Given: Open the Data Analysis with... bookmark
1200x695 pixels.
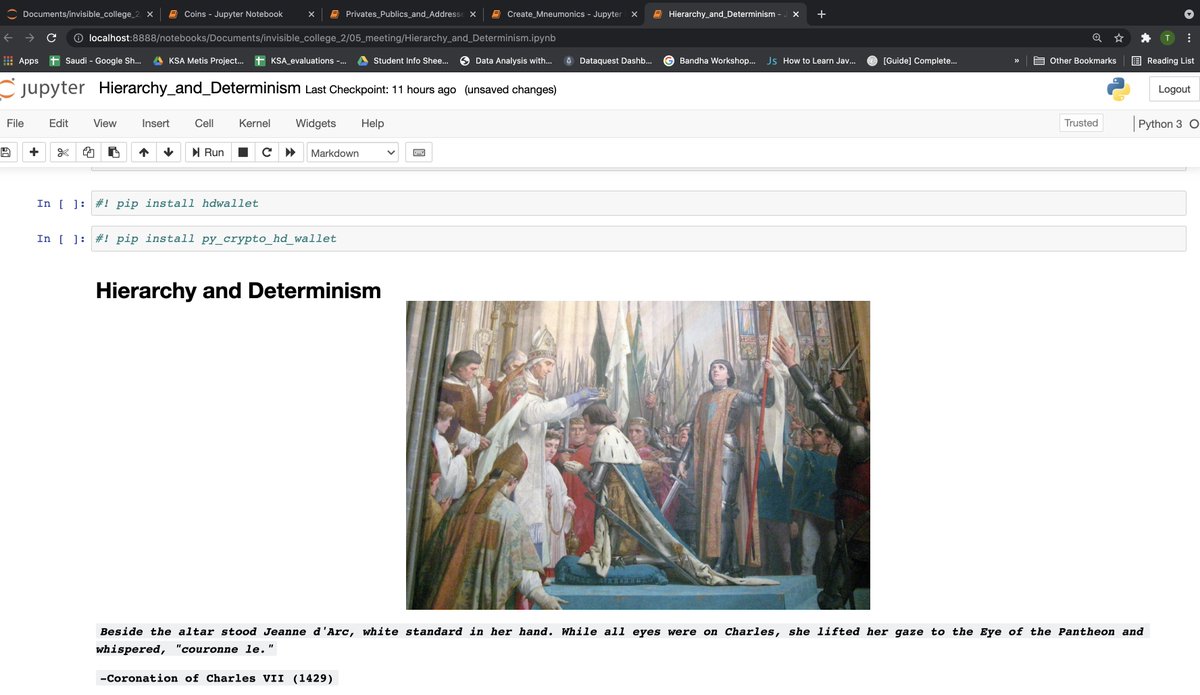Looking at the screenshot, I should click(x=505, y=61).
